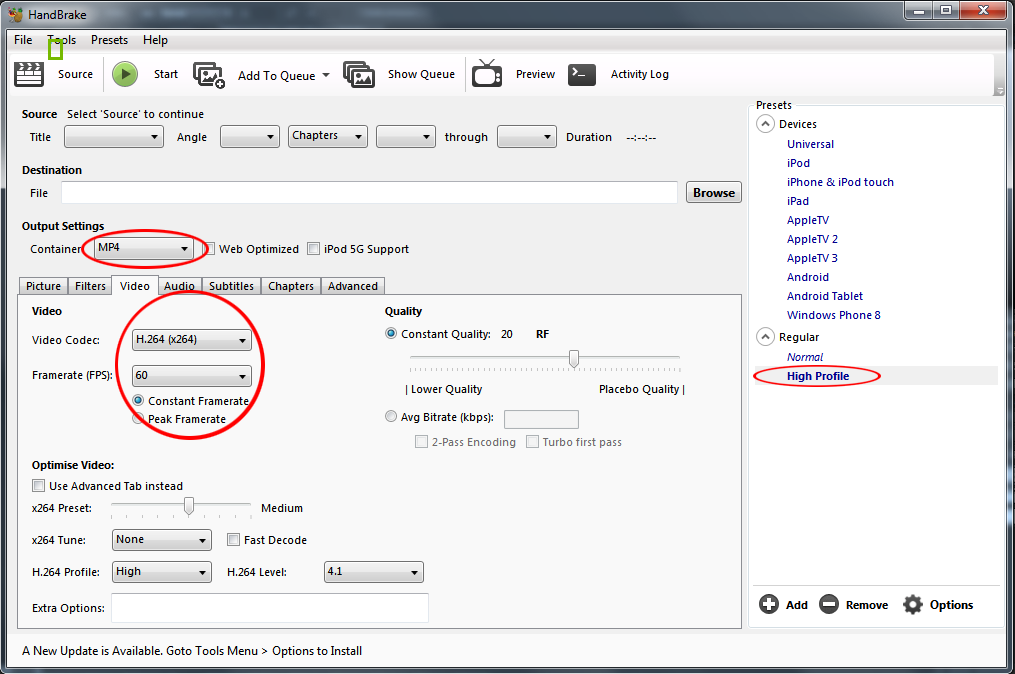The image size is (1015, 674).
Task: Click the Add To Queue icon
Action: (x=209, y=75)
